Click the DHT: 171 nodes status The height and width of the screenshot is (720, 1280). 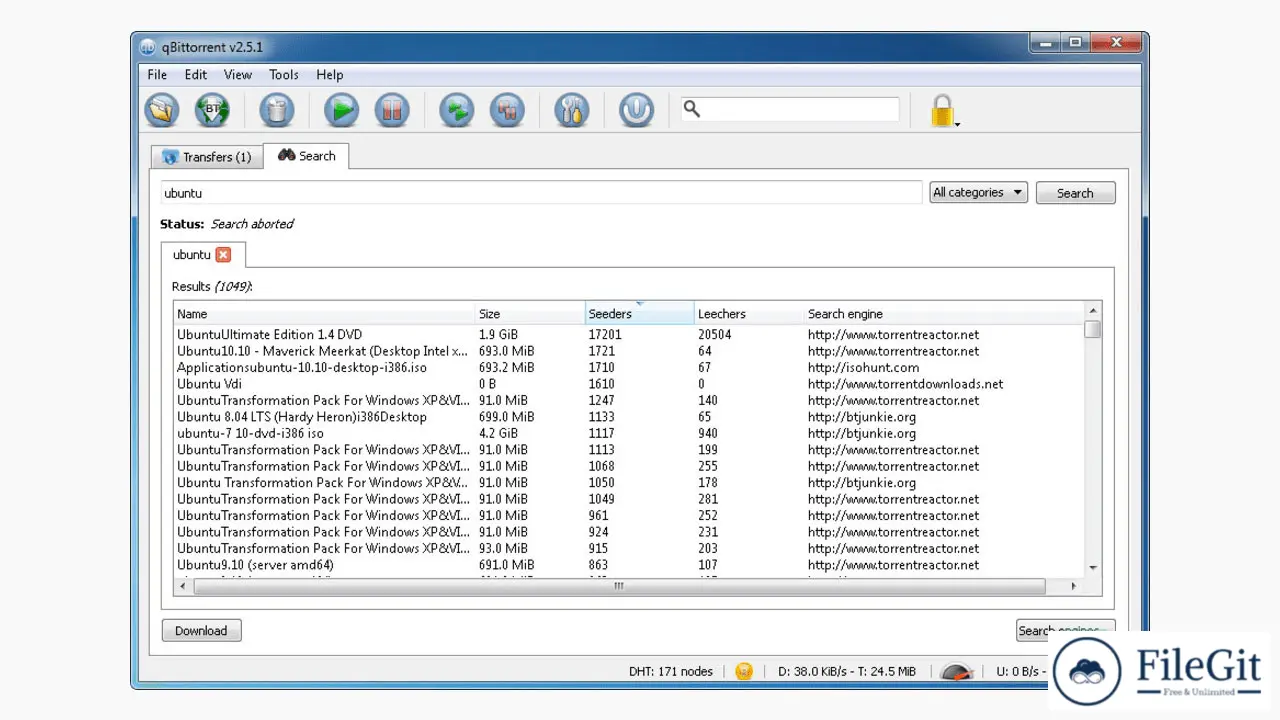click(671, 671)
